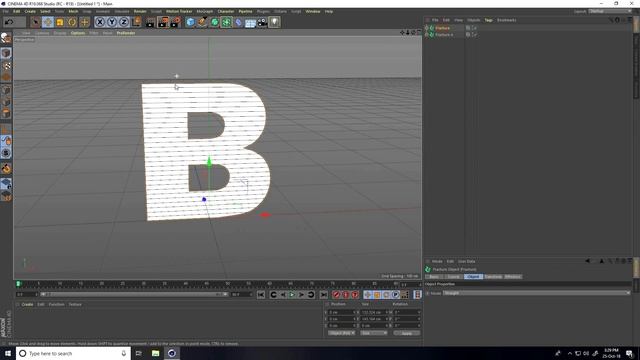This screenshot has width=640, height=360.
Task: Open the Fracture Mode dropdown
Action: (536, 293)
